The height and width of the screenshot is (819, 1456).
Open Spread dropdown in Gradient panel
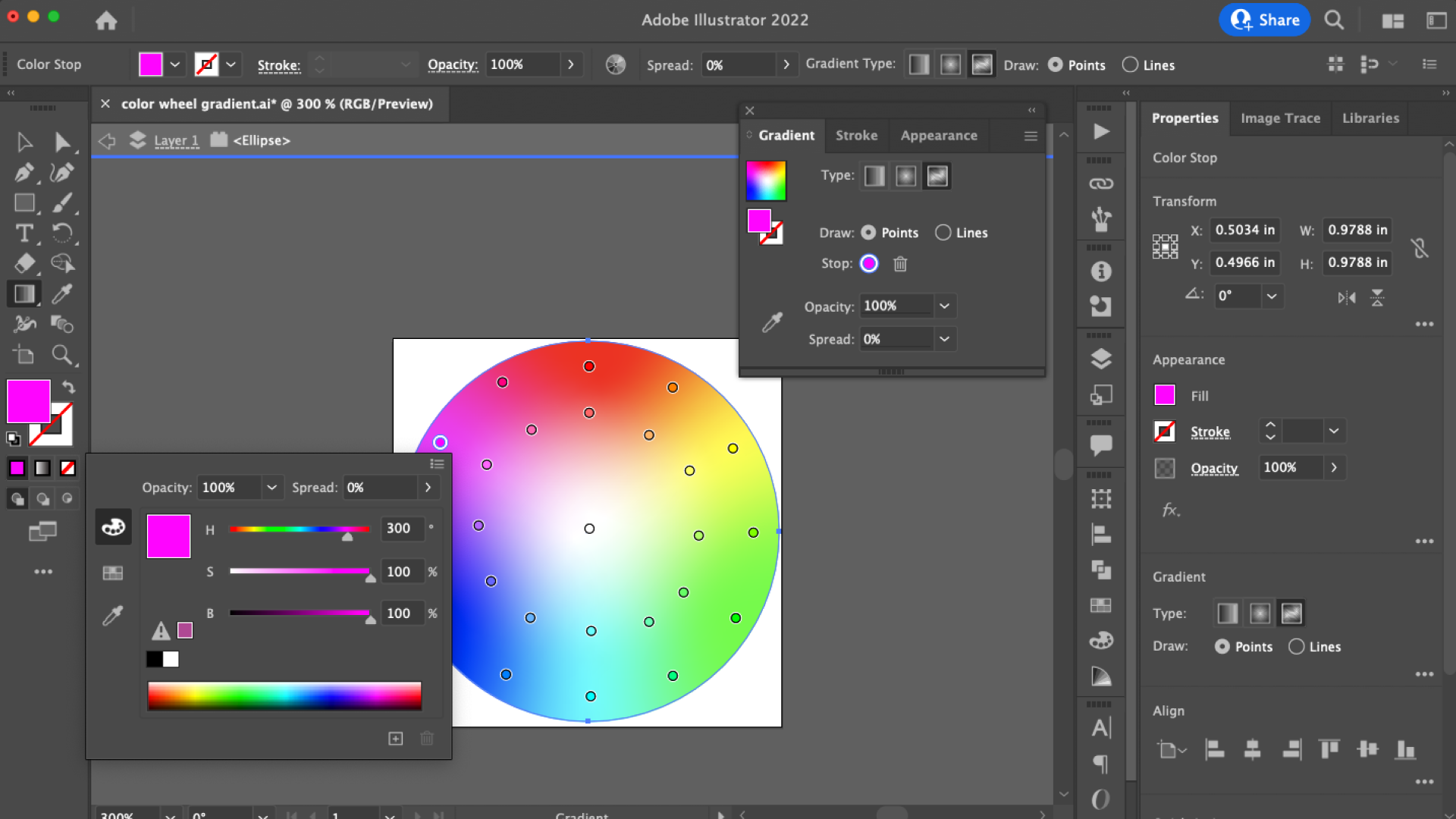click(x=944, y=339)
